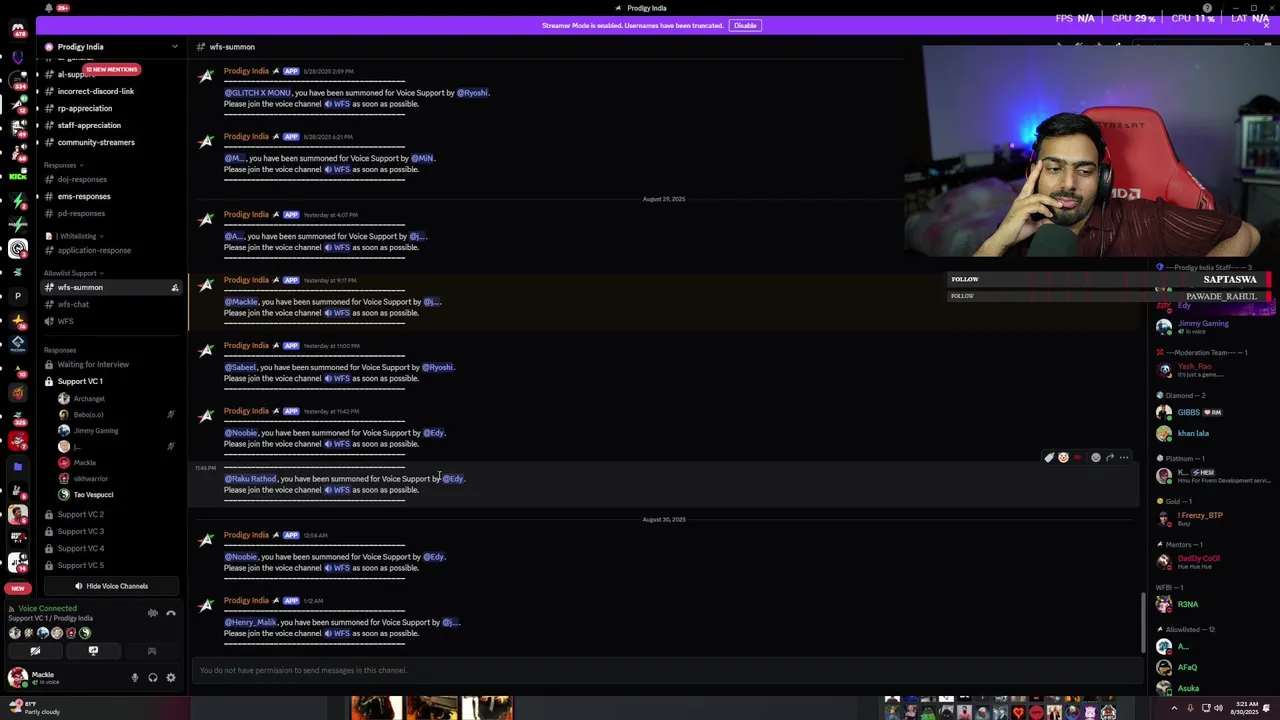Open Waiting for Interview voice channel

pyautogui.click(x=93, y=364)
